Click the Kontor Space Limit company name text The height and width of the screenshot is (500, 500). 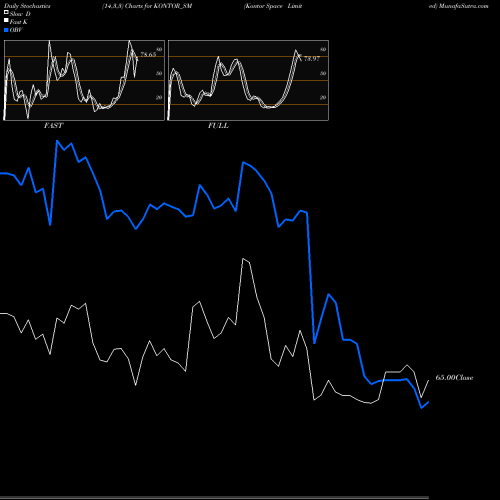[273, 6]
